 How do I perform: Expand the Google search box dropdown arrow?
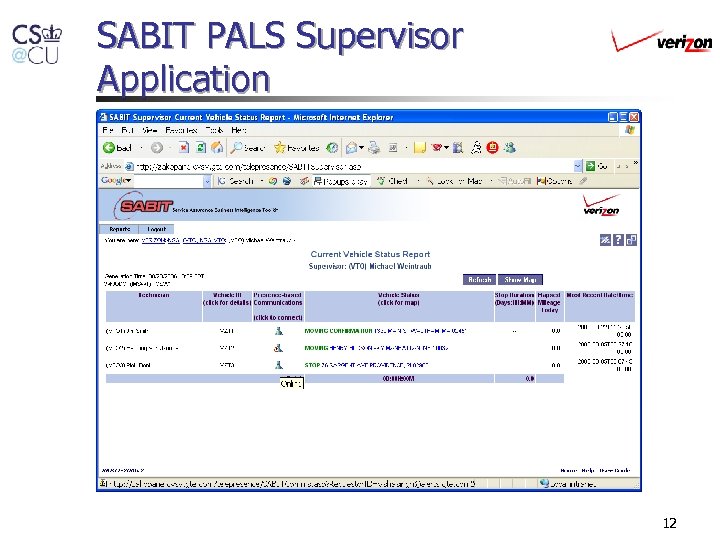point(207,181)
